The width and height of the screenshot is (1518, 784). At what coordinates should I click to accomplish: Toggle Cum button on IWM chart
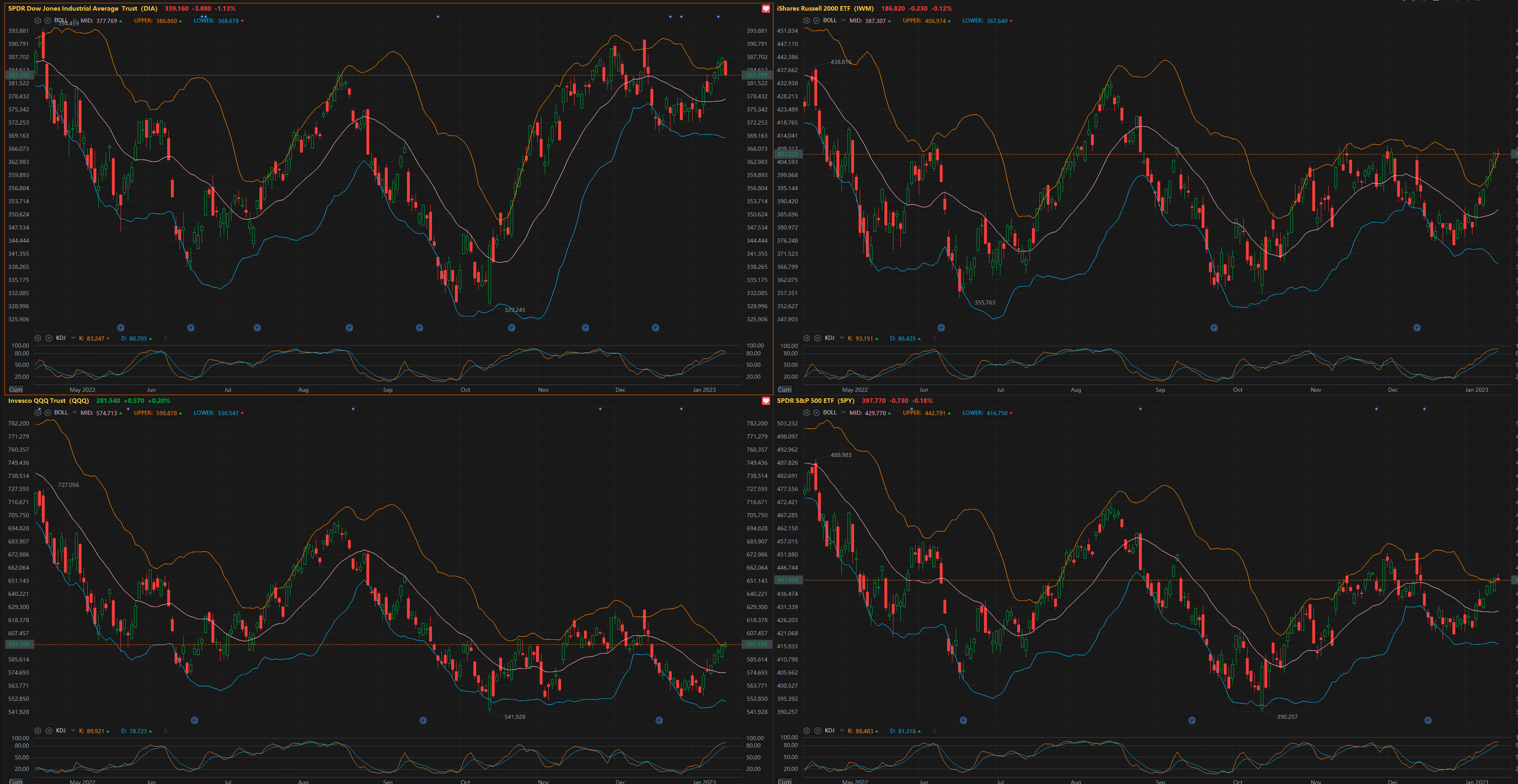click(784, 390)
